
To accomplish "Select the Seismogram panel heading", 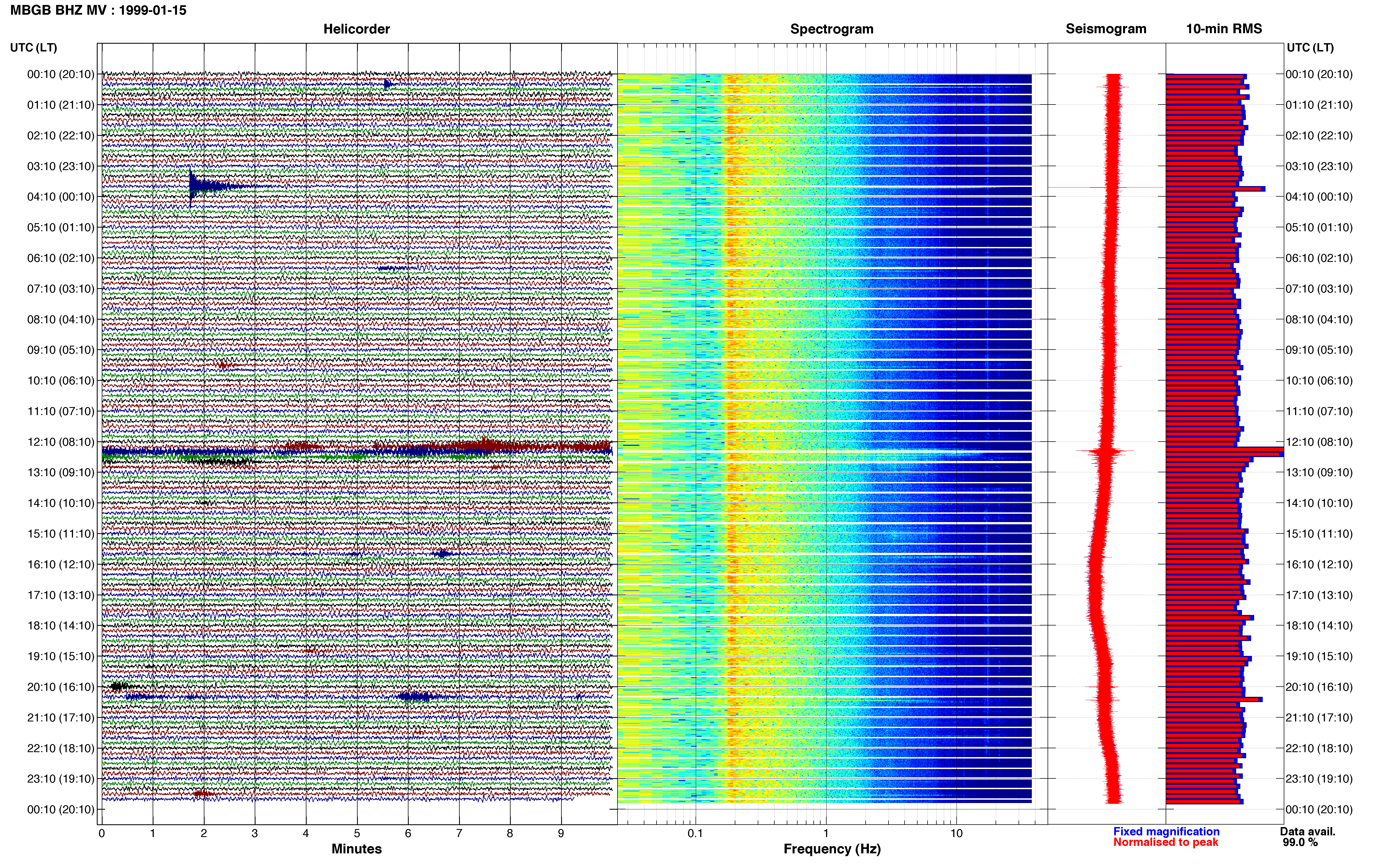I will (x=1106, y=29).
